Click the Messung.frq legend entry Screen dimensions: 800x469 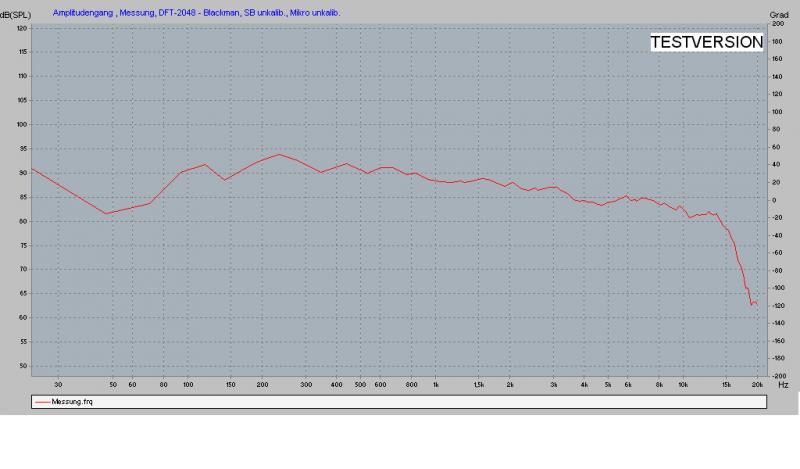(x=64, y=402)
